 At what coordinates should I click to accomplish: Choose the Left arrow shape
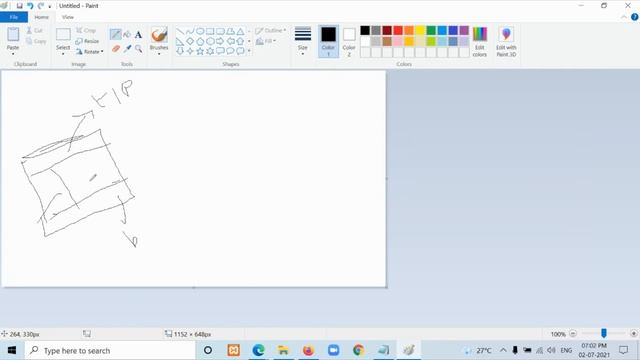(230, 41)
